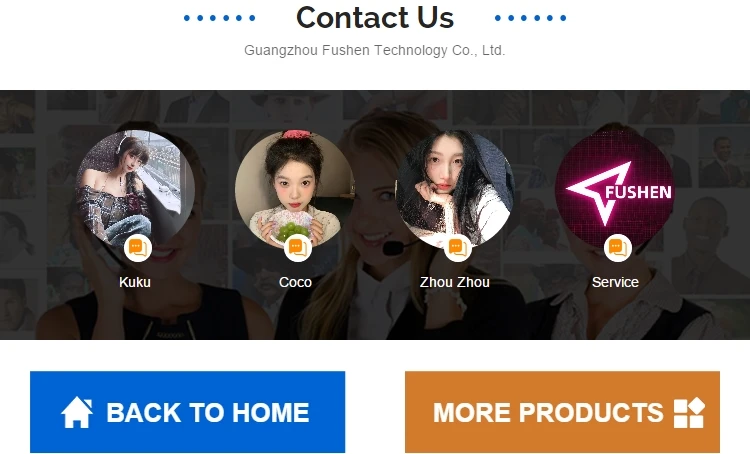Open the Service chat bubble icon
Viewport: 750px width, 454px height.
[618, 248]
